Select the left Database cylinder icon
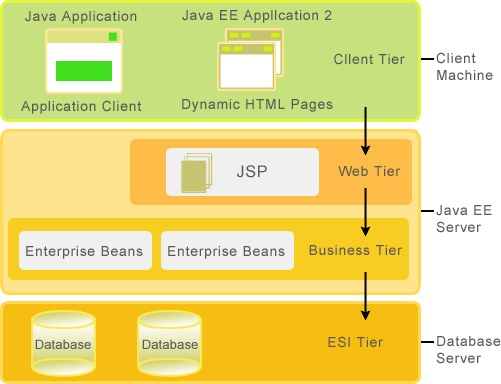Viewport: 501px width, 384px height. click(63, 343)
